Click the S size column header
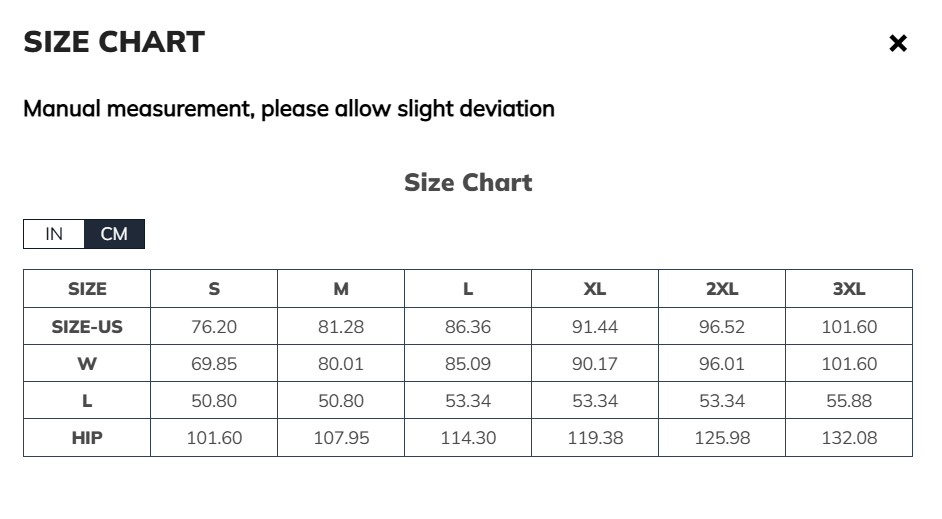942x519 pixels. coord(214,289)
